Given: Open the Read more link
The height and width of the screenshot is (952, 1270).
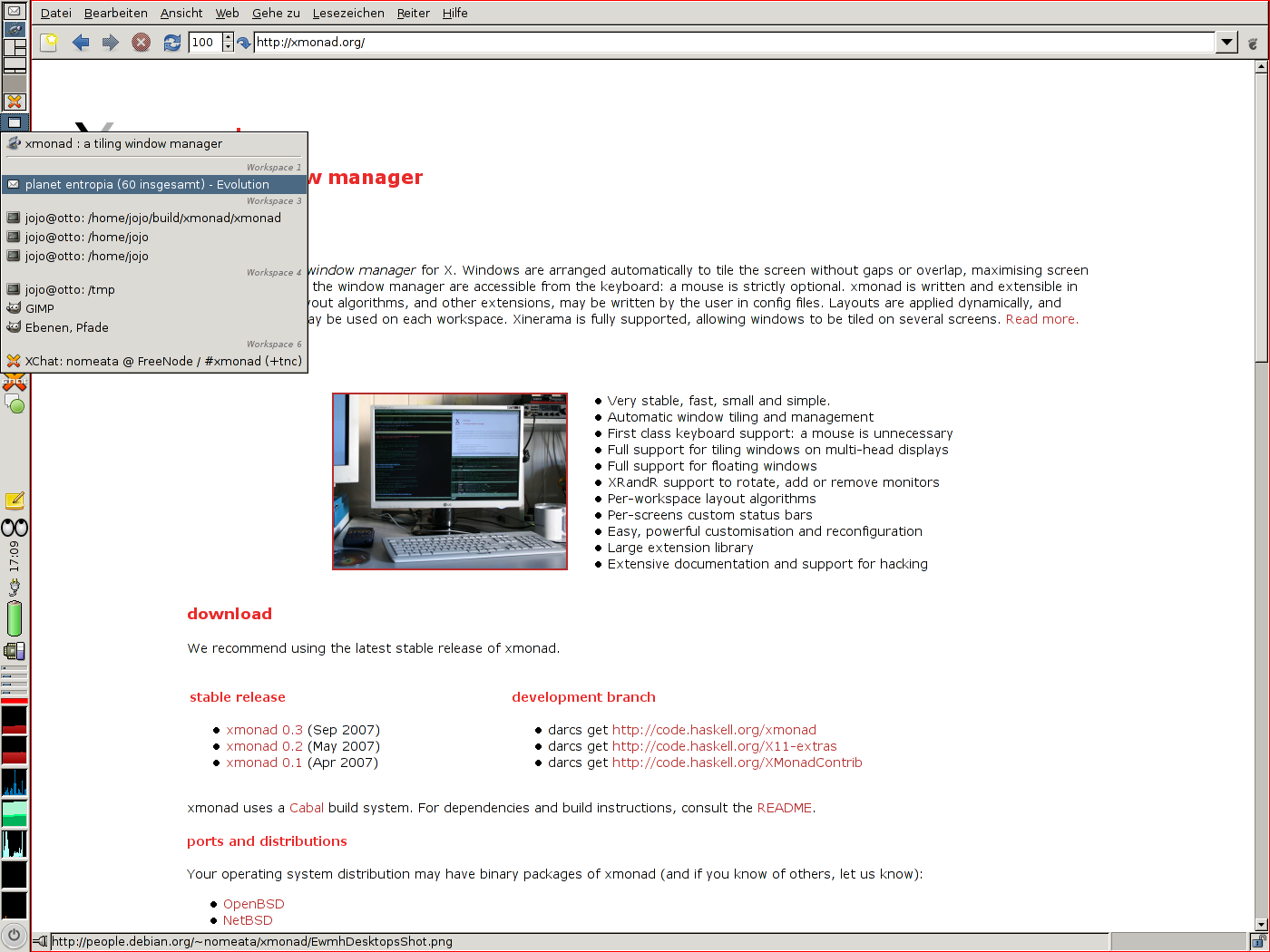Looking at the screenshot, I should coord(1041,319).
